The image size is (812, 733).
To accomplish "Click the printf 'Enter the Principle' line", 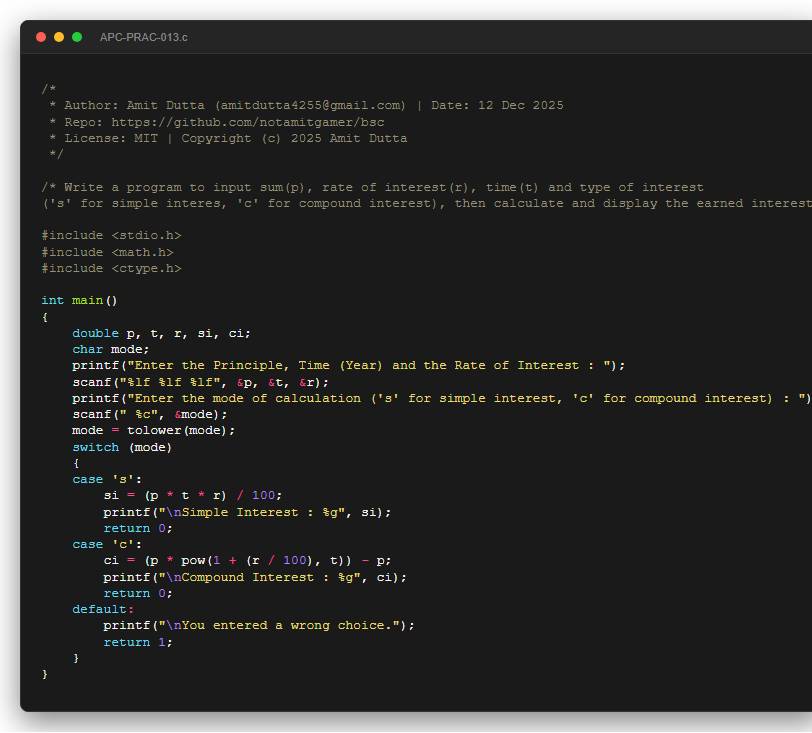I will (x=349, y=365).
